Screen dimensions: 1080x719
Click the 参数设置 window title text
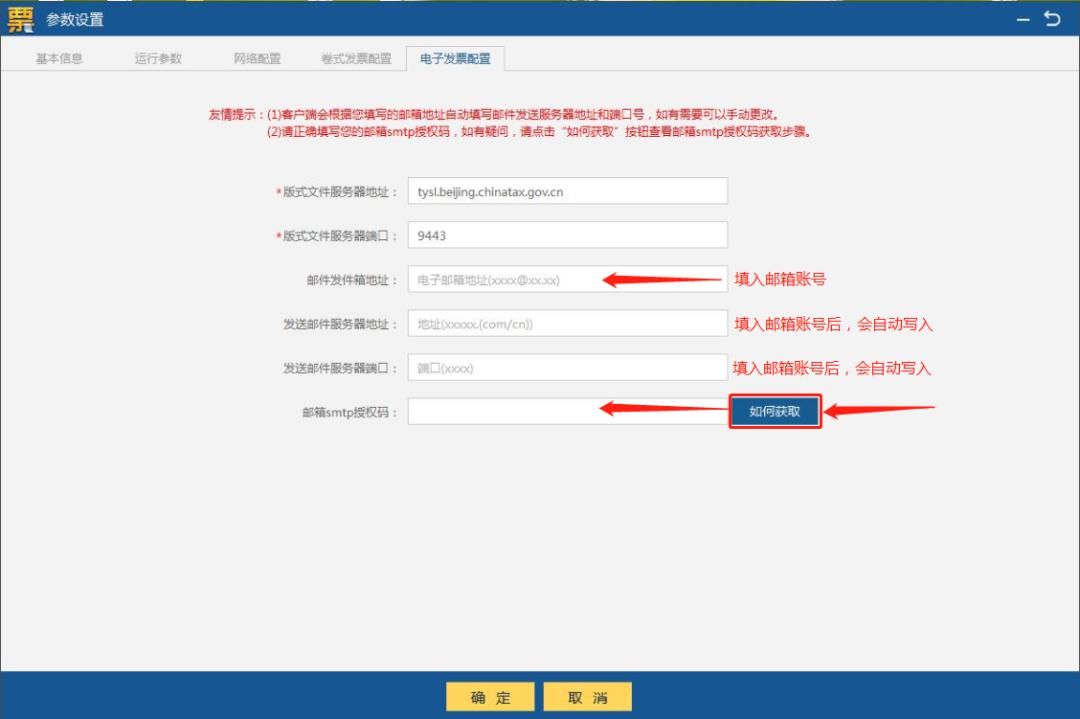74,17
